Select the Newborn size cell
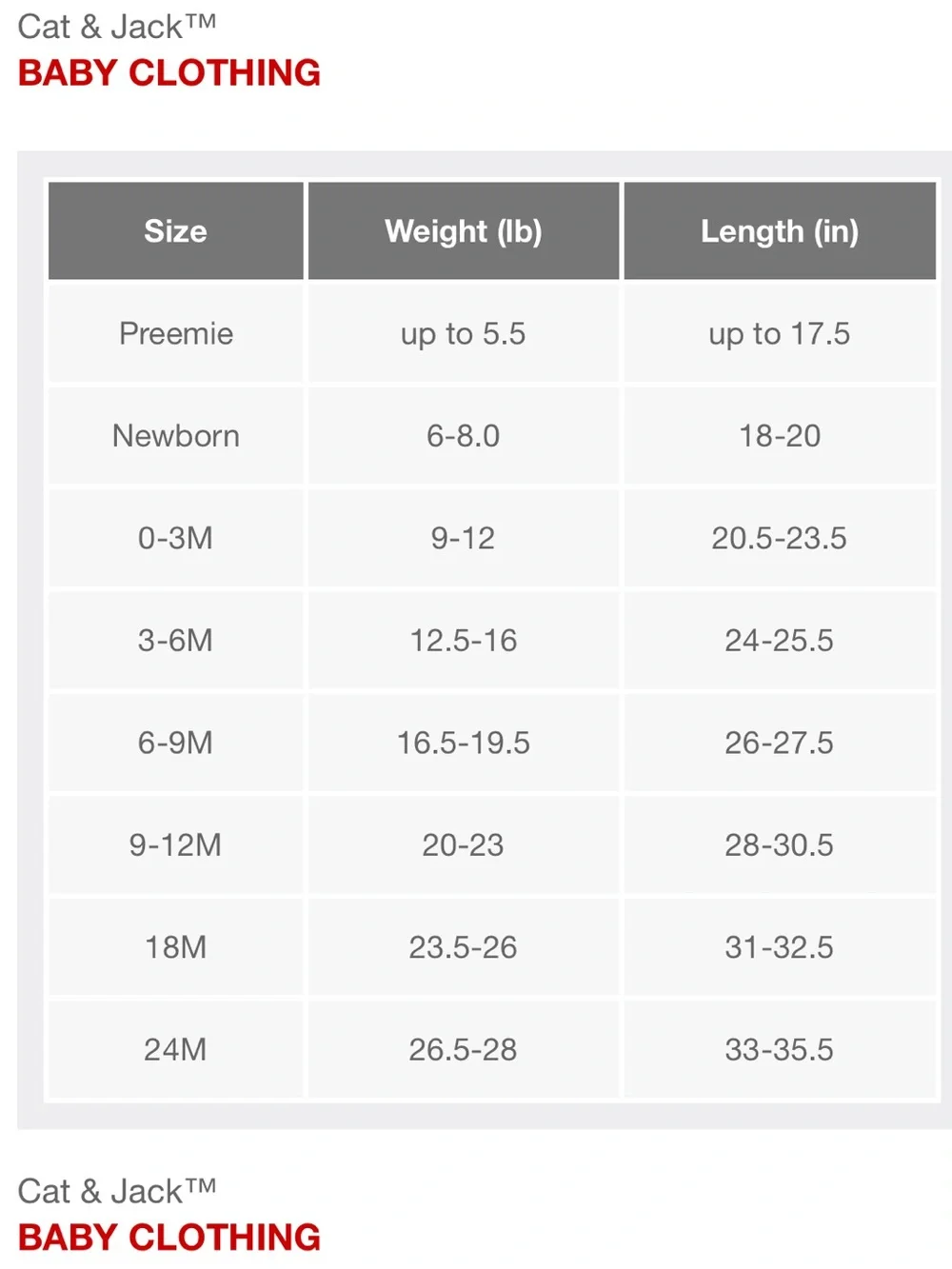The width and height of the screenshot is (952, 1269). (176, 436)
